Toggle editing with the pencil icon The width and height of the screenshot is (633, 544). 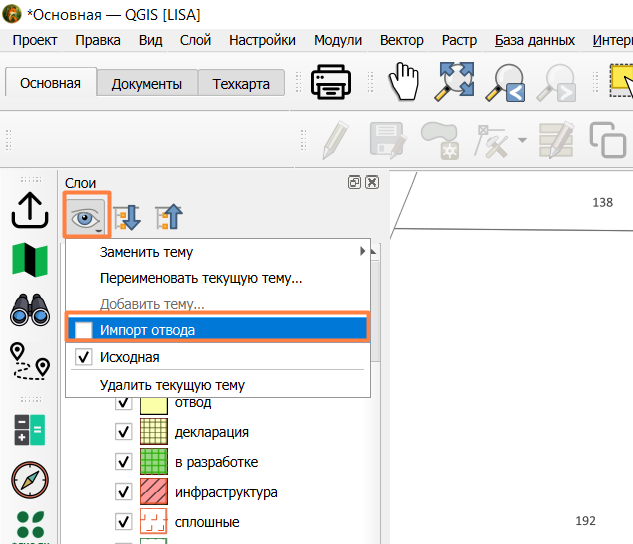pyautogui.click(x=335, y=140)
